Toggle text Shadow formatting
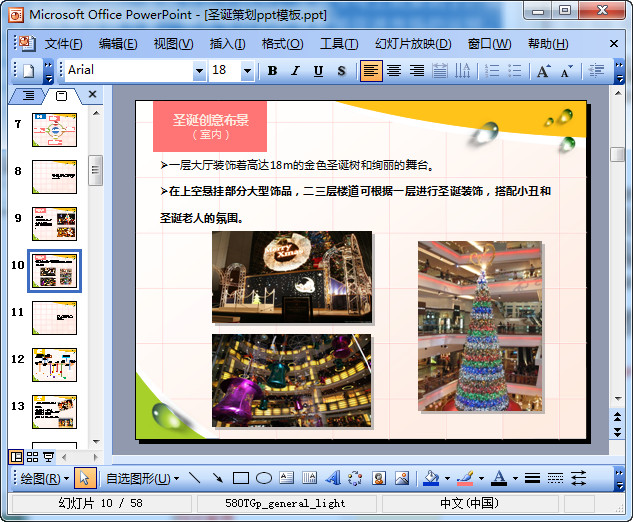 pos(341,71)
